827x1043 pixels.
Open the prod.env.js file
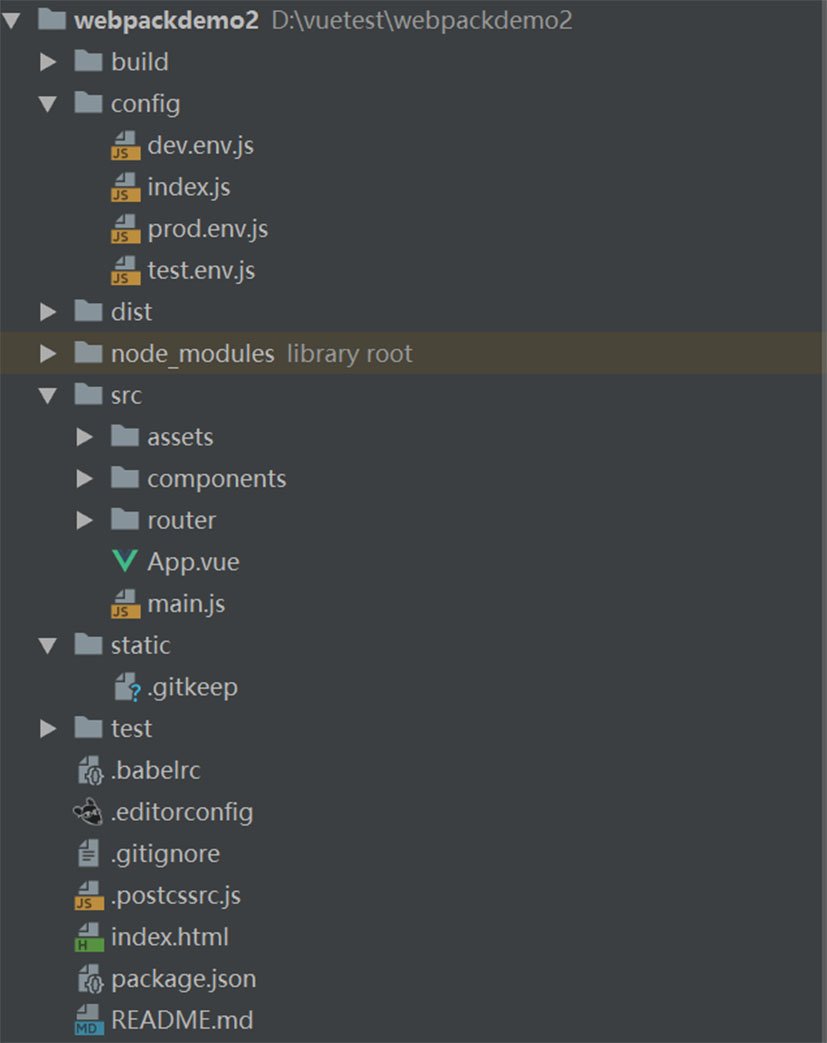[208, 229]
